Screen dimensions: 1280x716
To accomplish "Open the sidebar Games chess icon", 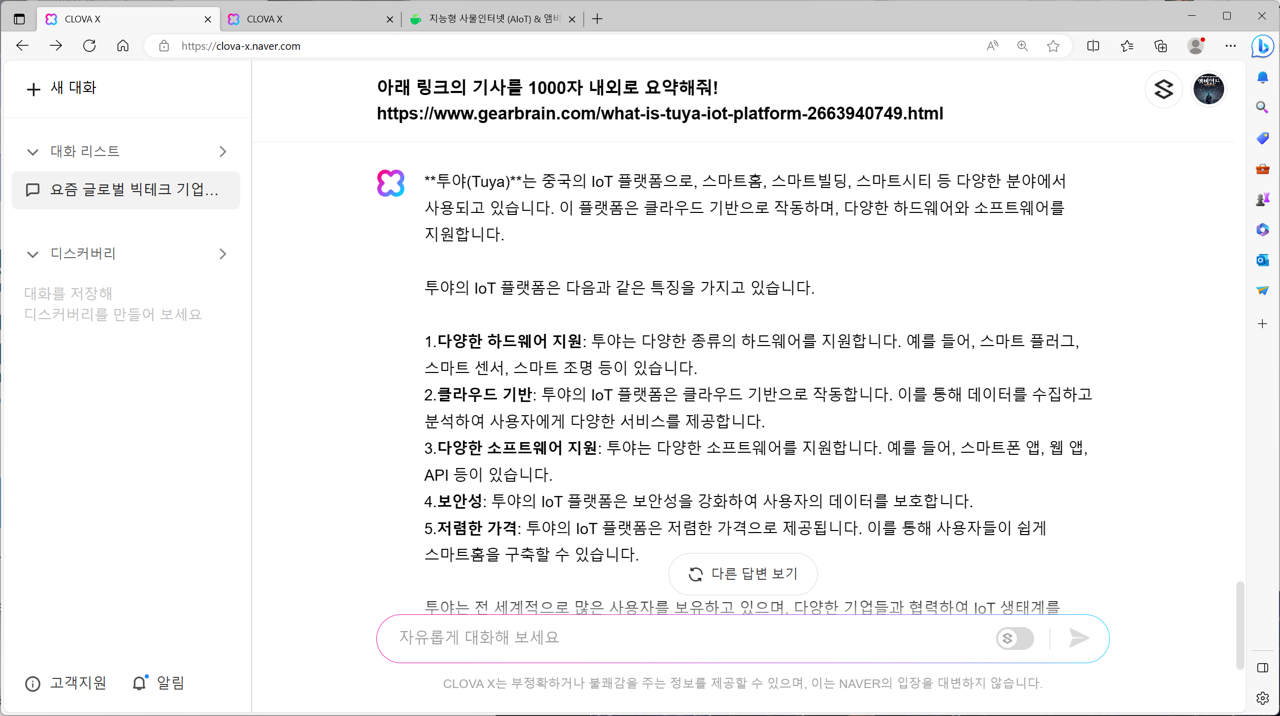I will [1263, 199].
